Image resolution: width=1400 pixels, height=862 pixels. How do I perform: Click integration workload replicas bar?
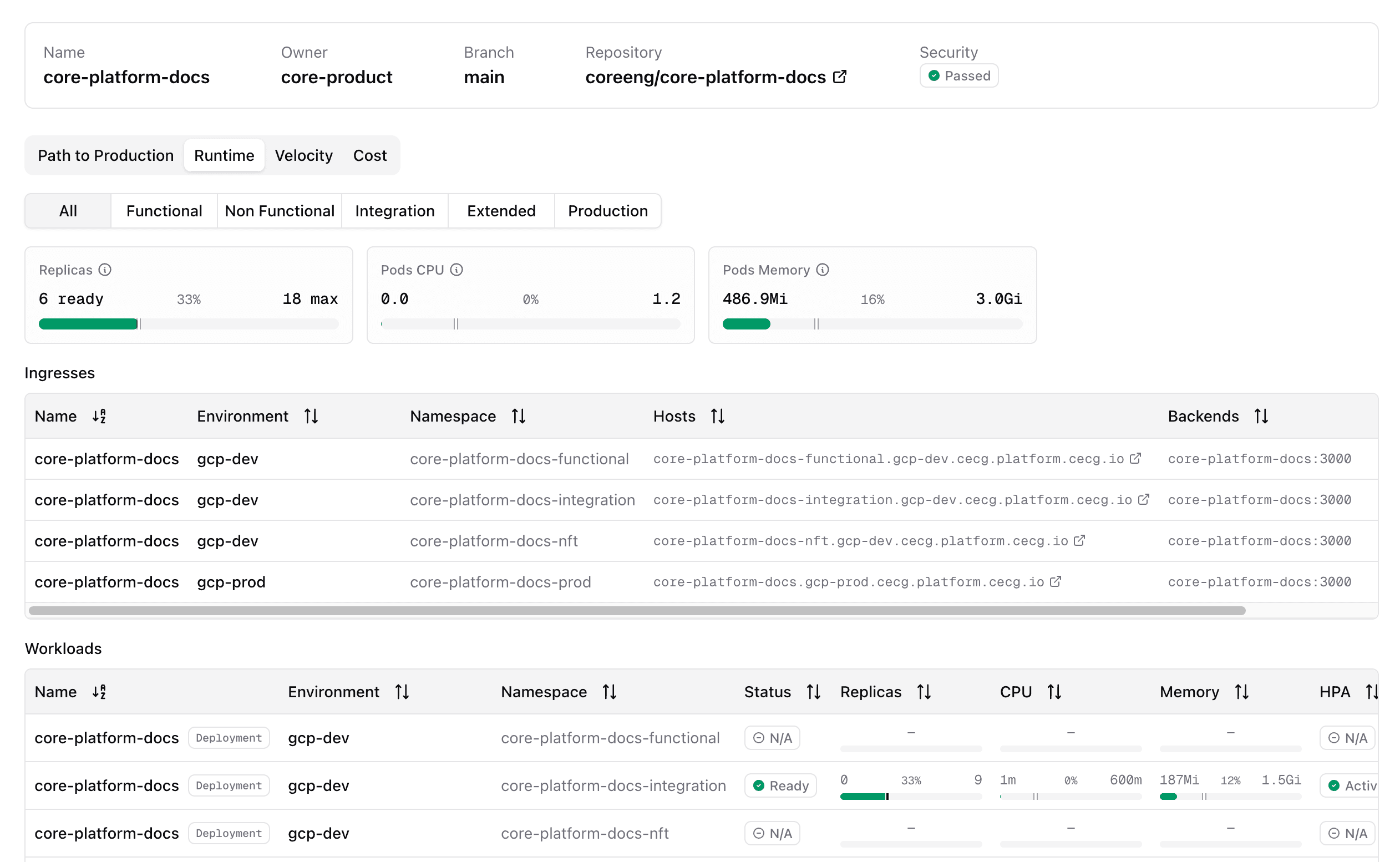tap(911, 797)
